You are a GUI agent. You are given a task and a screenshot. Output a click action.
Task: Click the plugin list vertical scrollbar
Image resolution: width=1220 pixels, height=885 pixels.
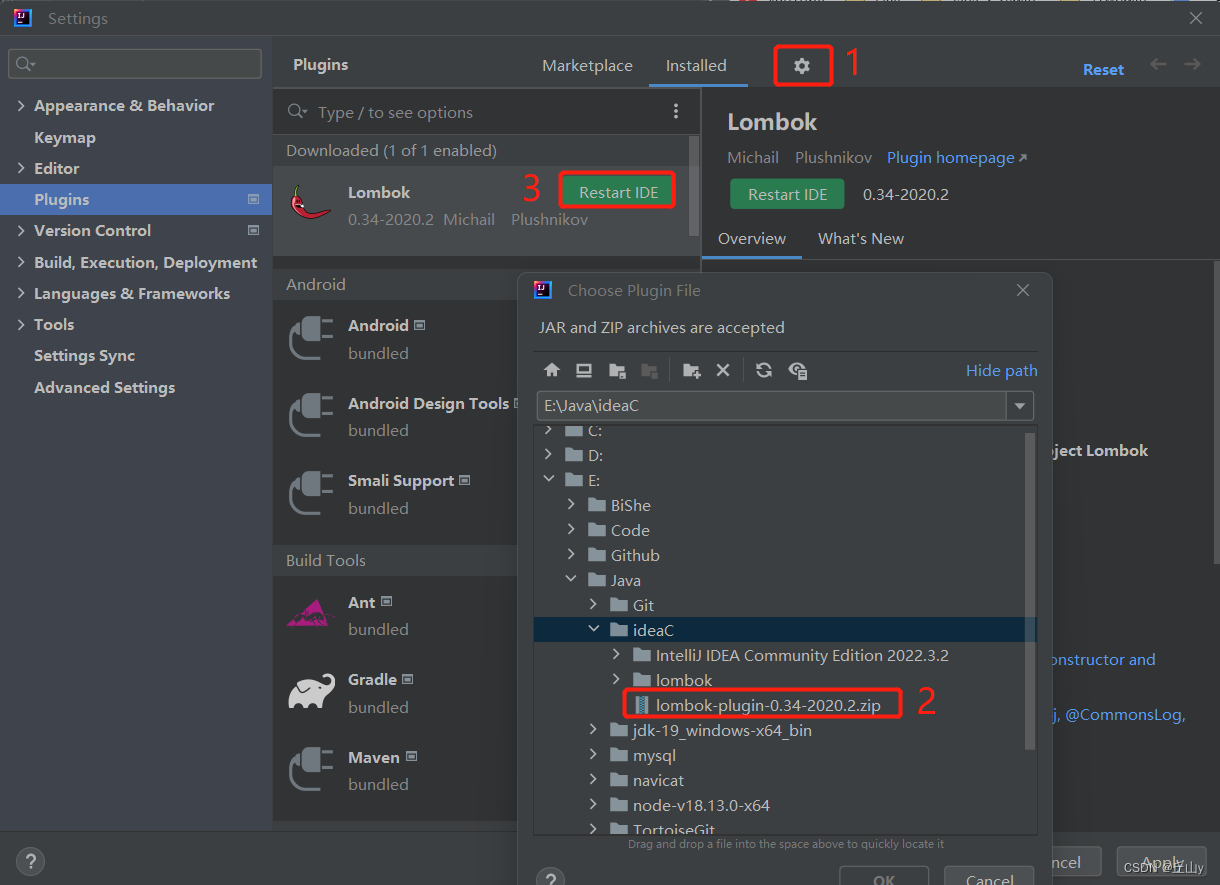(x=694, y=185)
